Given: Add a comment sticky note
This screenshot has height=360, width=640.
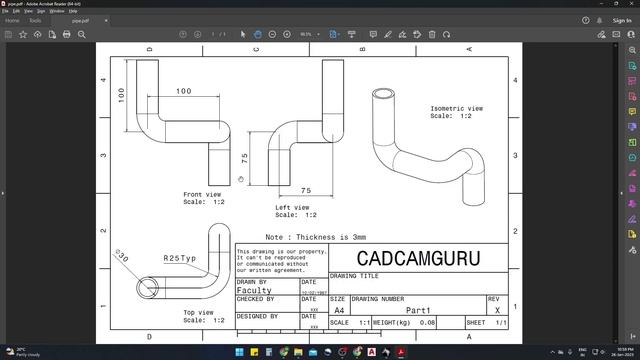Looking at the screenshot, I should 373,35.
